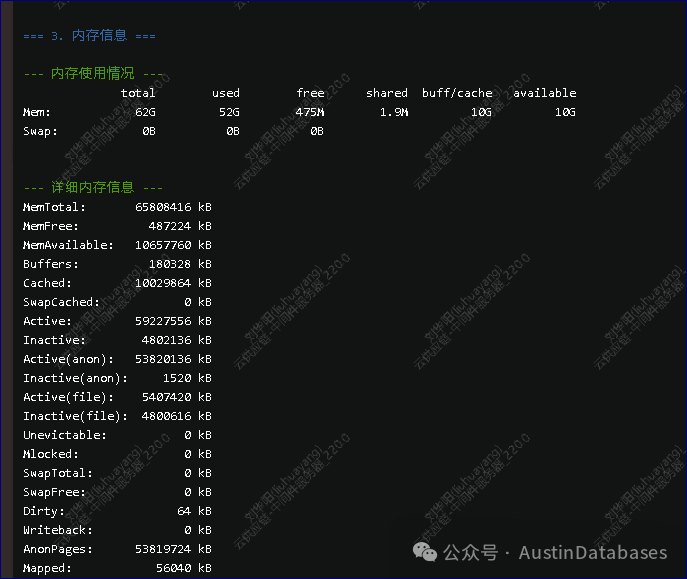Click the value '1520 kB'
Screen dimensions: 687x579
[187, 378]
